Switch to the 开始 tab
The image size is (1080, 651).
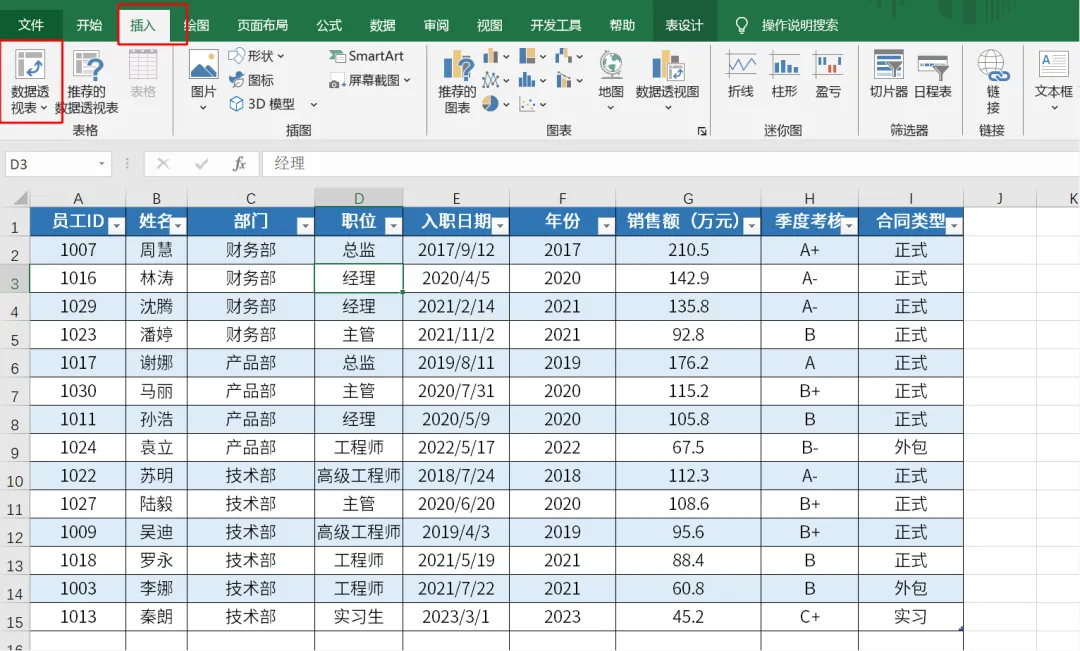(x=89, y=25)
